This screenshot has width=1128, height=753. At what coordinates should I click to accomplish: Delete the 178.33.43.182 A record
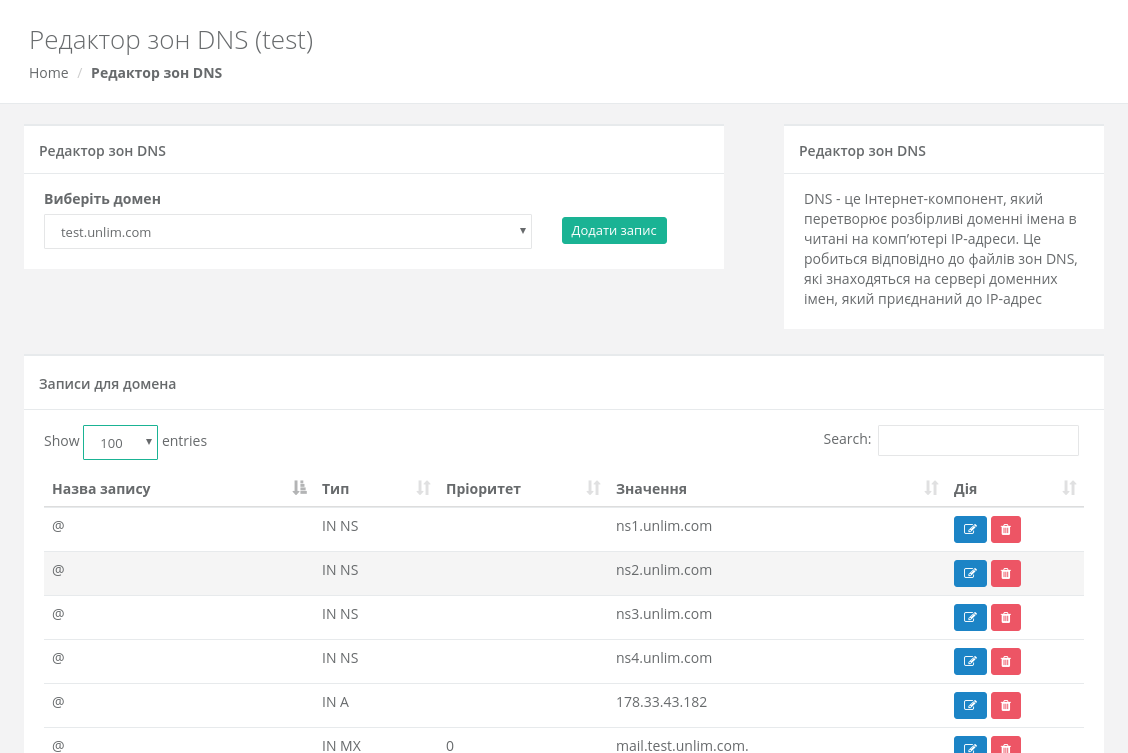click(x=1005, y=706)
